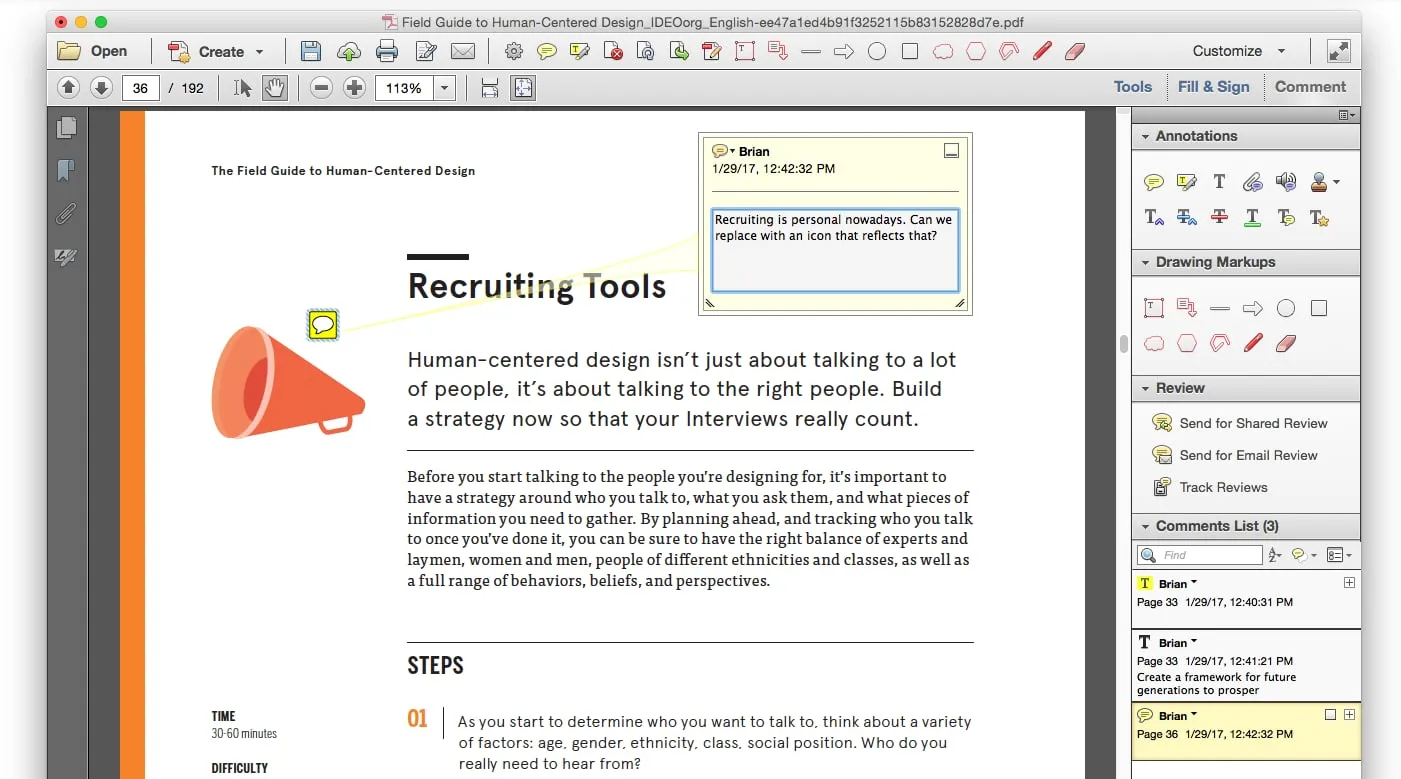Zoom out using the minus button
The image size is (1401, 779).
(321, 88)
